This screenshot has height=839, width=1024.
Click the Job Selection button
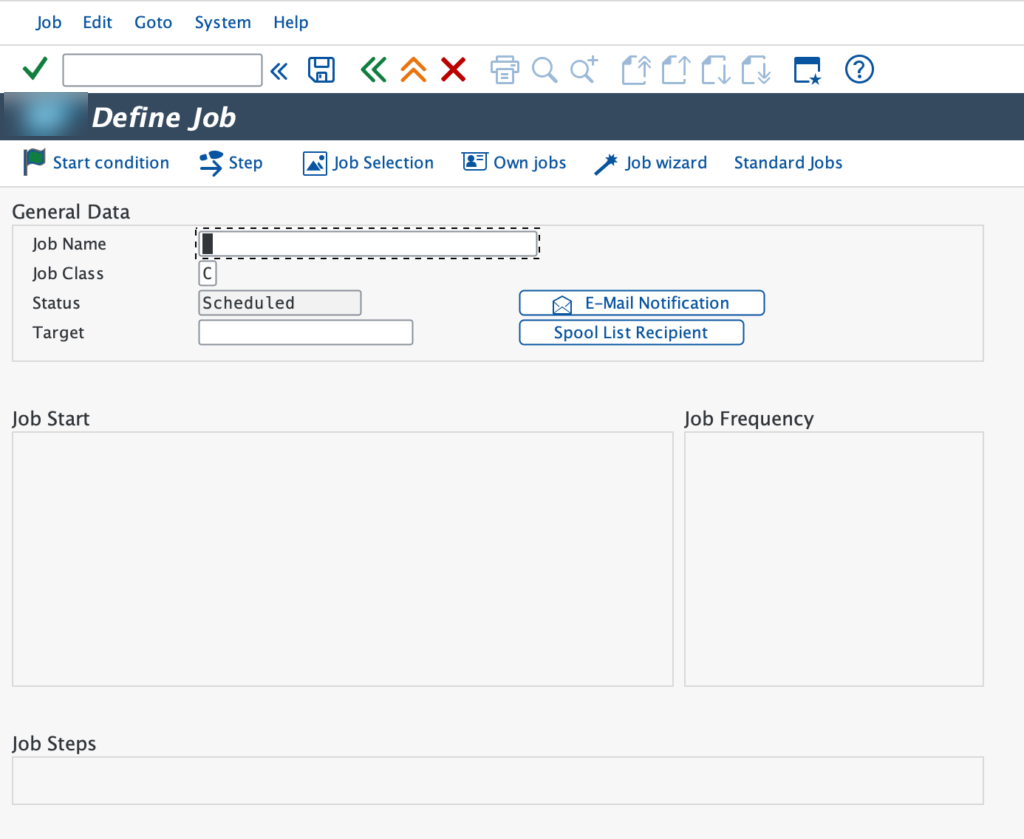pyautogui.click(x=368, y=163)
